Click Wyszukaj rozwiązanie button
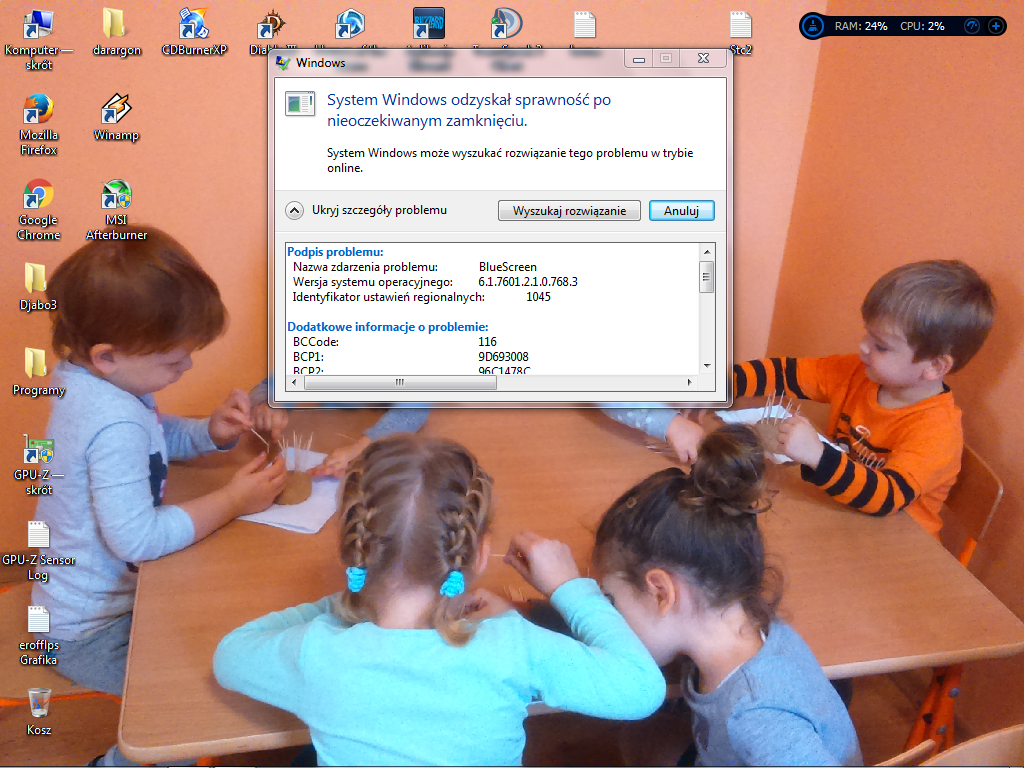This screenshot has width=1024, height=768. [569, 210]
